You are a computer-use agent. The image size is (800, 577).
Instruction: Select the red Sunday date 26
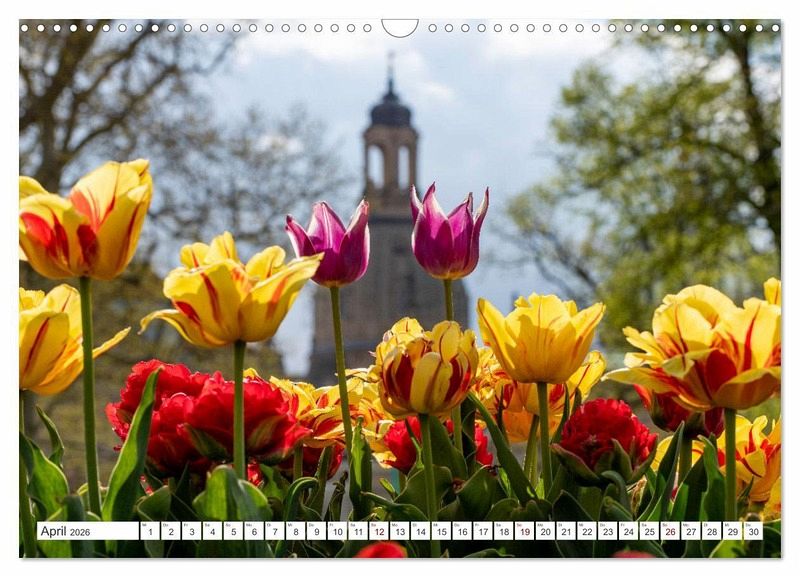click(x=670, y=531)
